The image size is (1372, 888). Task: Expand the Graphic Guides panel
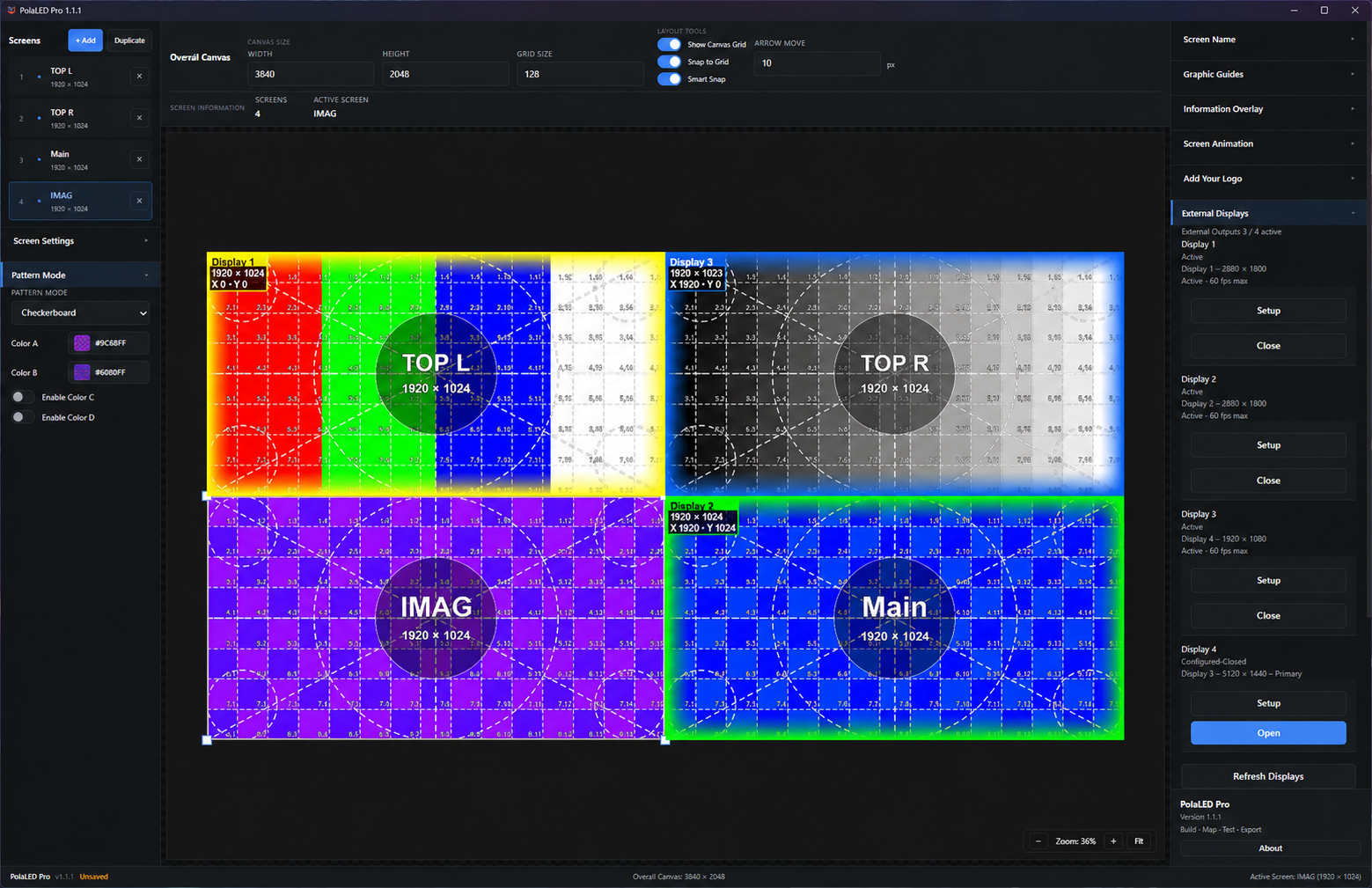tap(1267, 74)
